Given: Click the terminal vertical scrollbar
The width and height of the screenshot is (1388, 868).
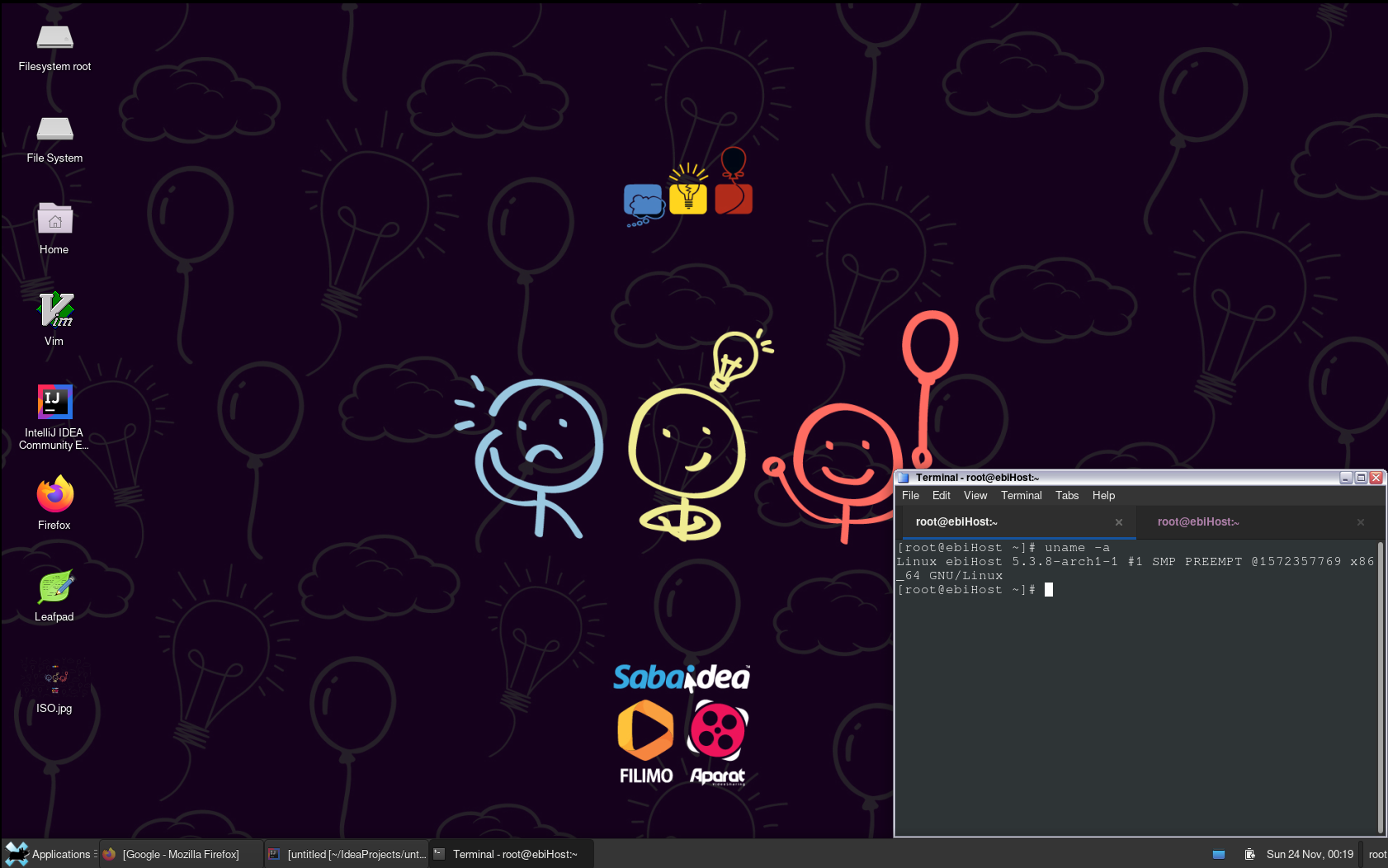Looking at the screenshot, I should [x=1381, y=687].
